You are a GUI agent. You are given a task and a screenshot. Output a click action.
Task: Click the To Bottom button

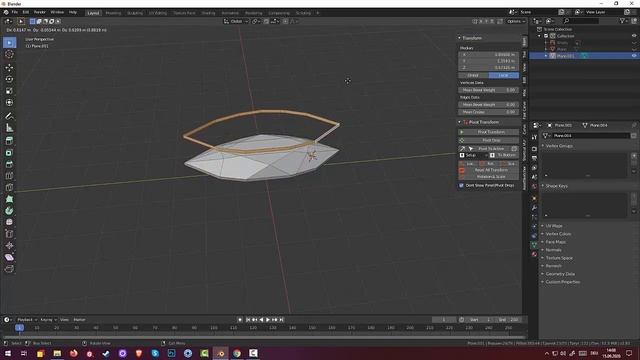tap(504, 155)
